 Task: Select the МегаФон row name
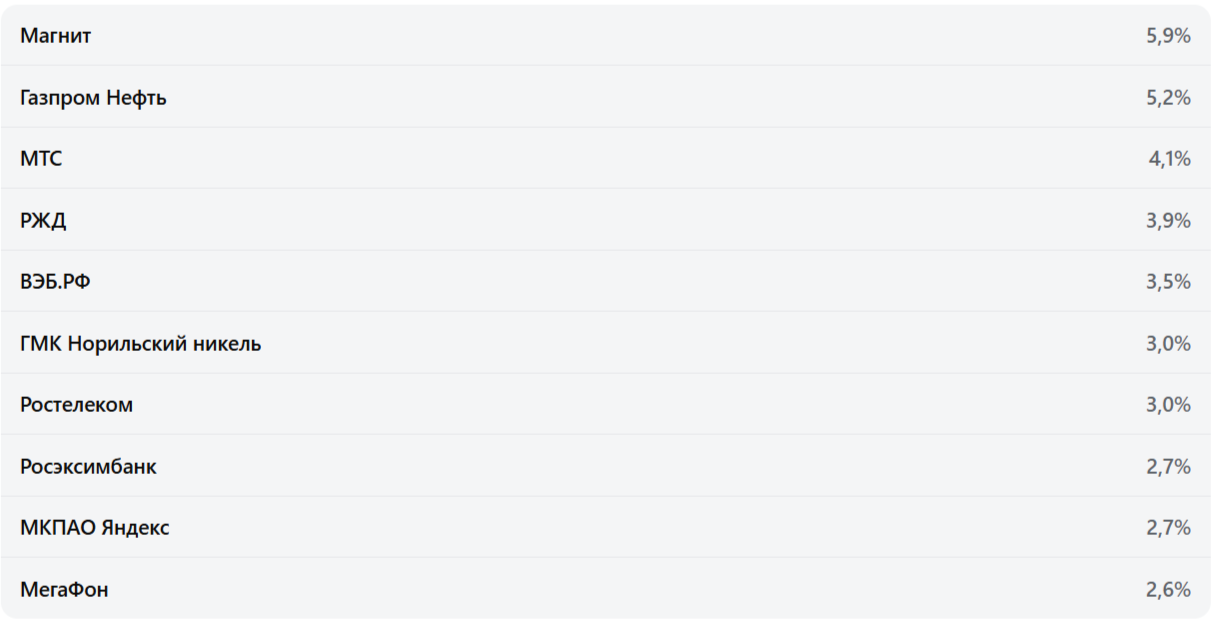click(x=64, y=590)
